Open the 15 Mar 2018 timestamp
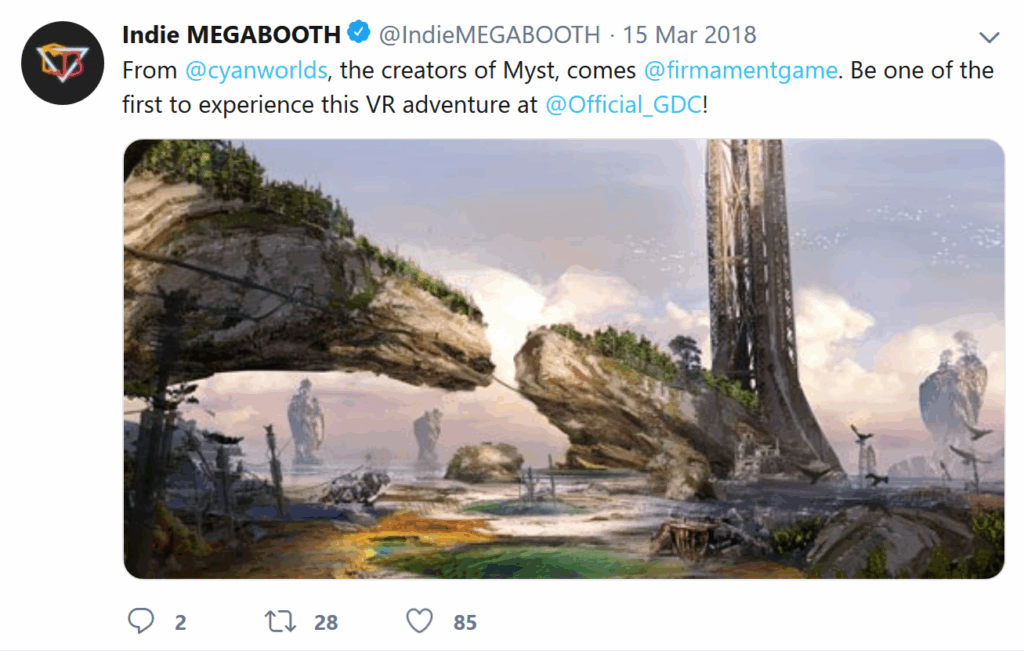1024x651 pixels. coord(689,35)
